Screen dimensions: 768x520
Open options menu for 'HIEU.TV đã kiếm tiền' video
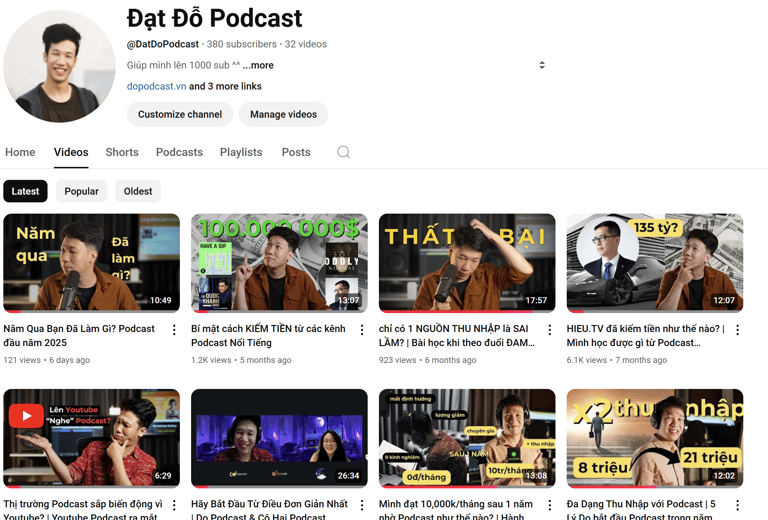737,330
